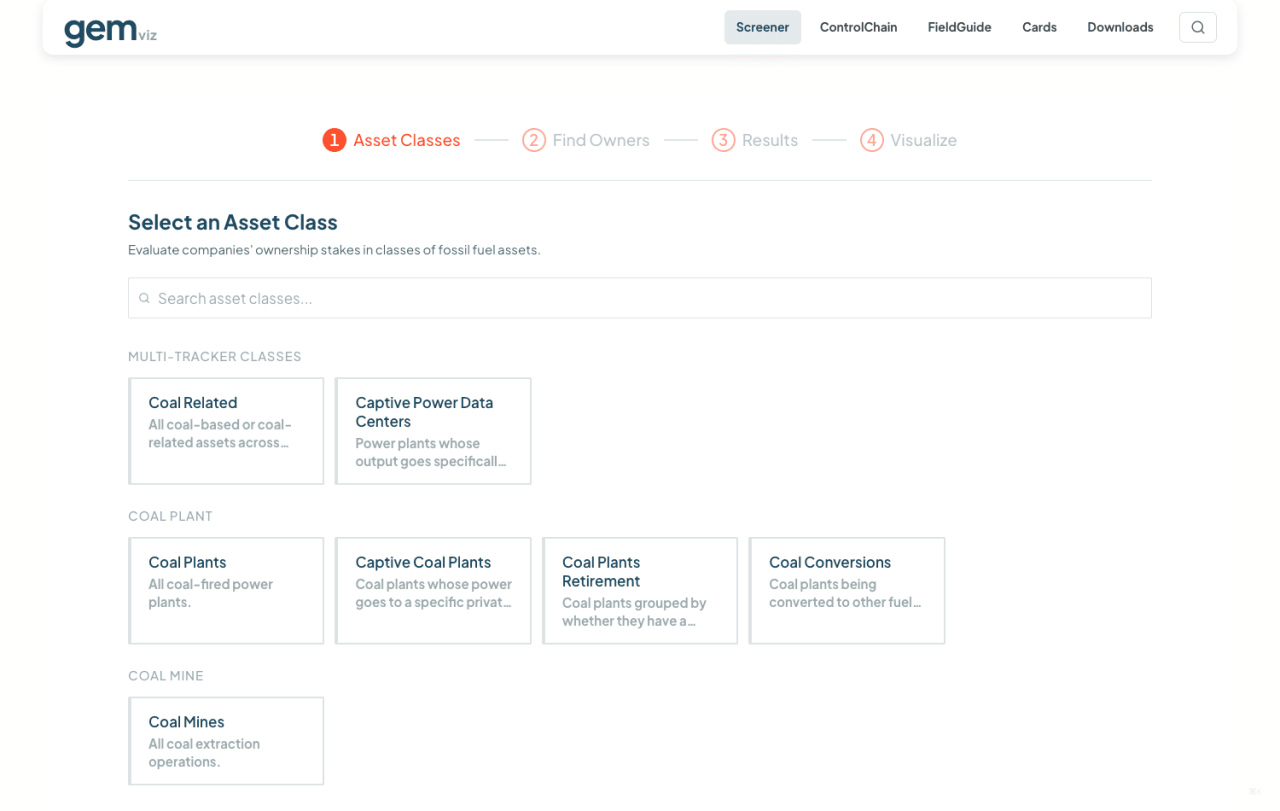Click the COAL MINE section heading
The height and width of the screenshot is (811, 1280).
click(x=166, y=676)
